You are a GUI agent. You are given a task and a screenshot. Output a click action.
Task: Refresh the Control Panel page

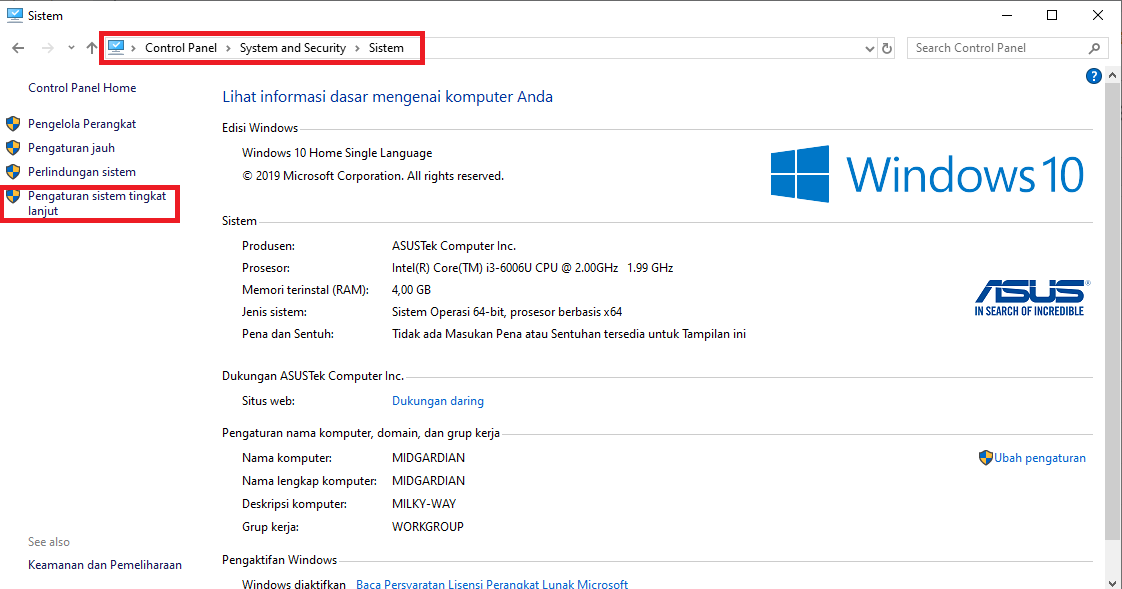coord(887,49)
